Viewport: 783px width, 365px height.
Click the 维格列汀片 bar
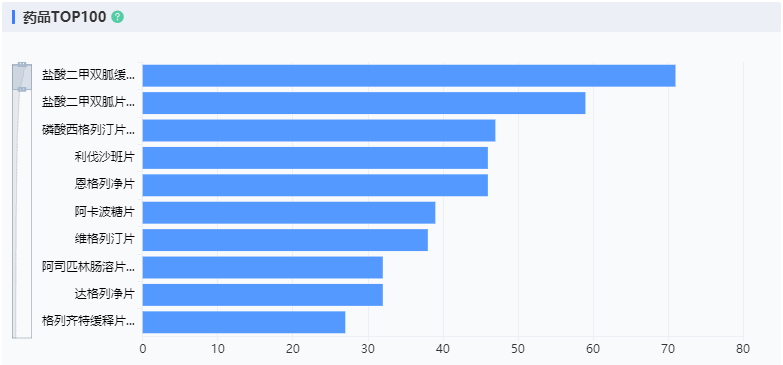pos(285,241)
